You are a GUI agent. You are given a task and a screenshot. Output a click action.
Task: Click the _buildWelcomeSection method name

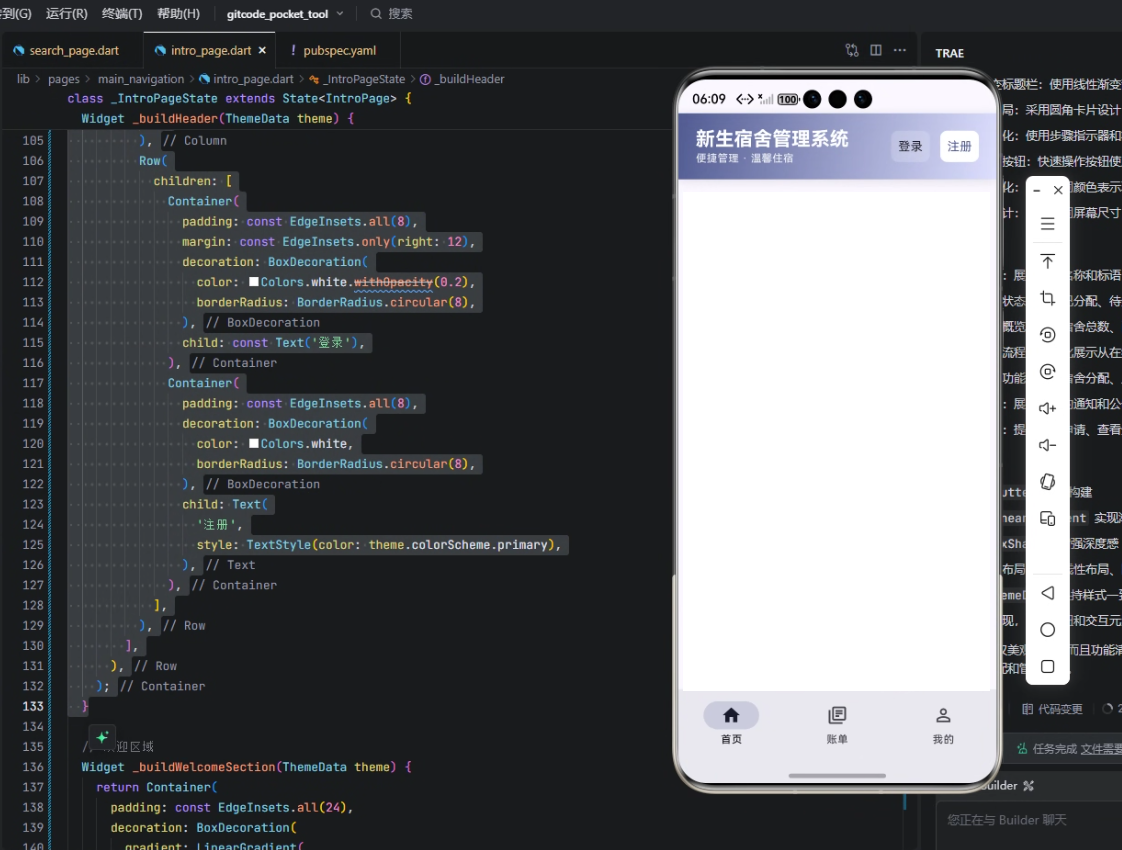tap(204, 767)
